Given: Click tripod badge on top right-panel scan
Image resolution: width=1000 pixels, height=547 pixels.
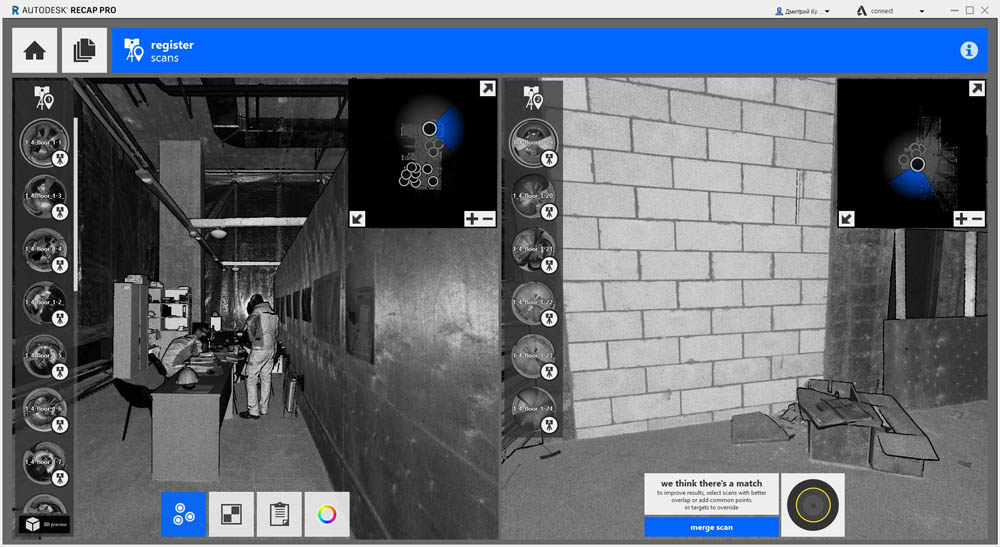Looking at the screenshot, I should point(549,159).
